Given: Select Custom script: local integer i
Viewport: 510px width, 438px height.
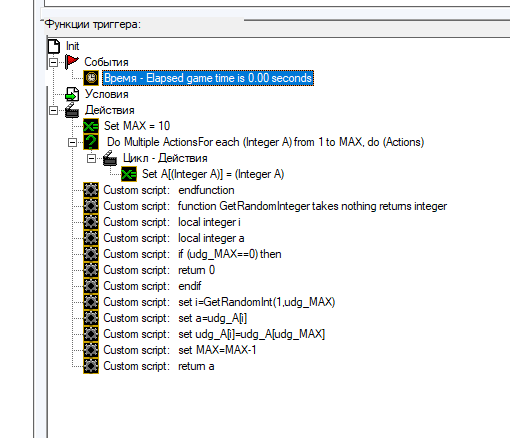Looking at the screenshot, I should point(172,222).
